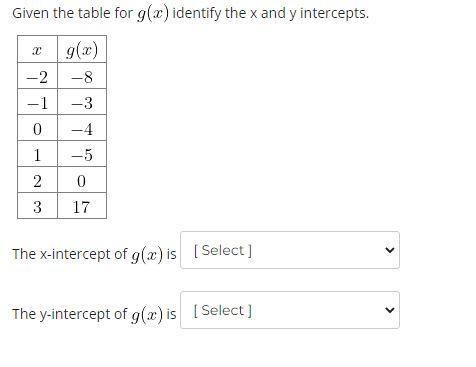Open the y-intercept Select dropdown

(290, 310)
